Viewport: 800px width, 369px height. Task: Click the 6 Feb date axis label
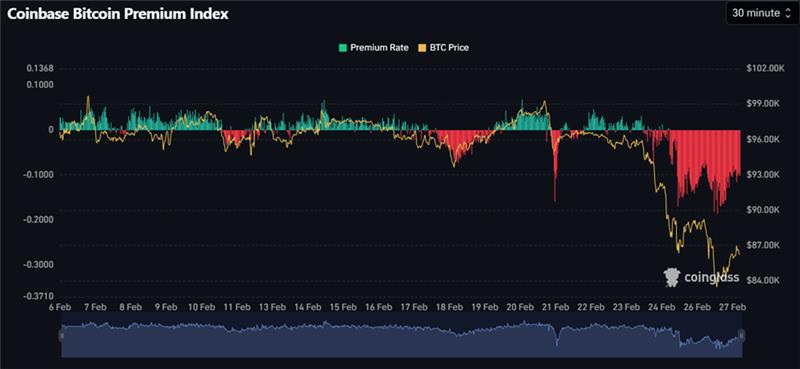coord(60,307)
